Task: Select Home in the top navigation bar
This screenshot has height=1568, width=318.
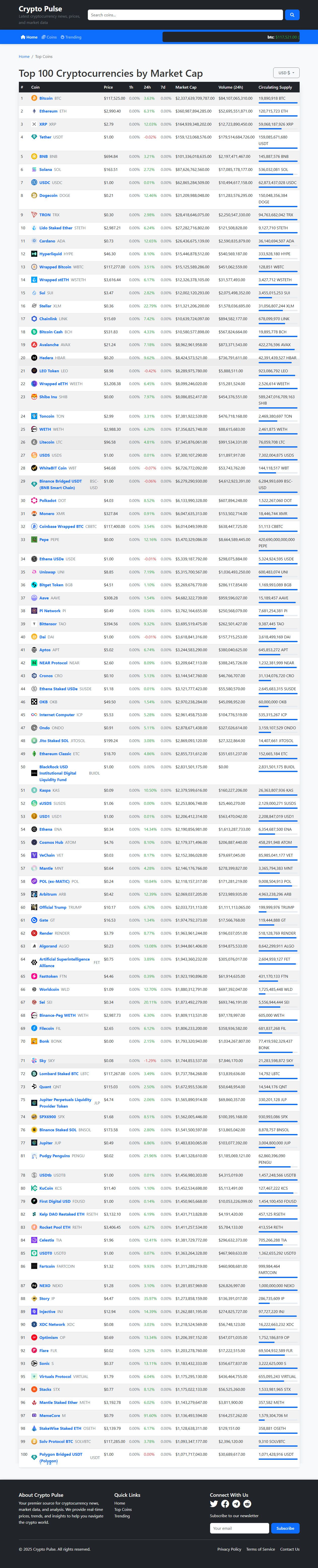Action: tap(29, 37)
